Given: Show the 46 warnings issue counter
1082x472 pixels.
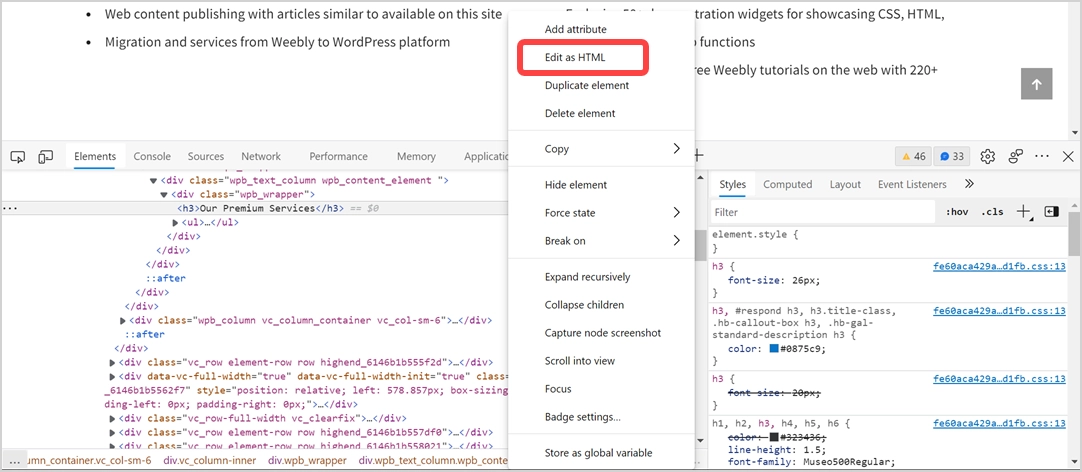Looking at the screenshot, I should point(914,157).
